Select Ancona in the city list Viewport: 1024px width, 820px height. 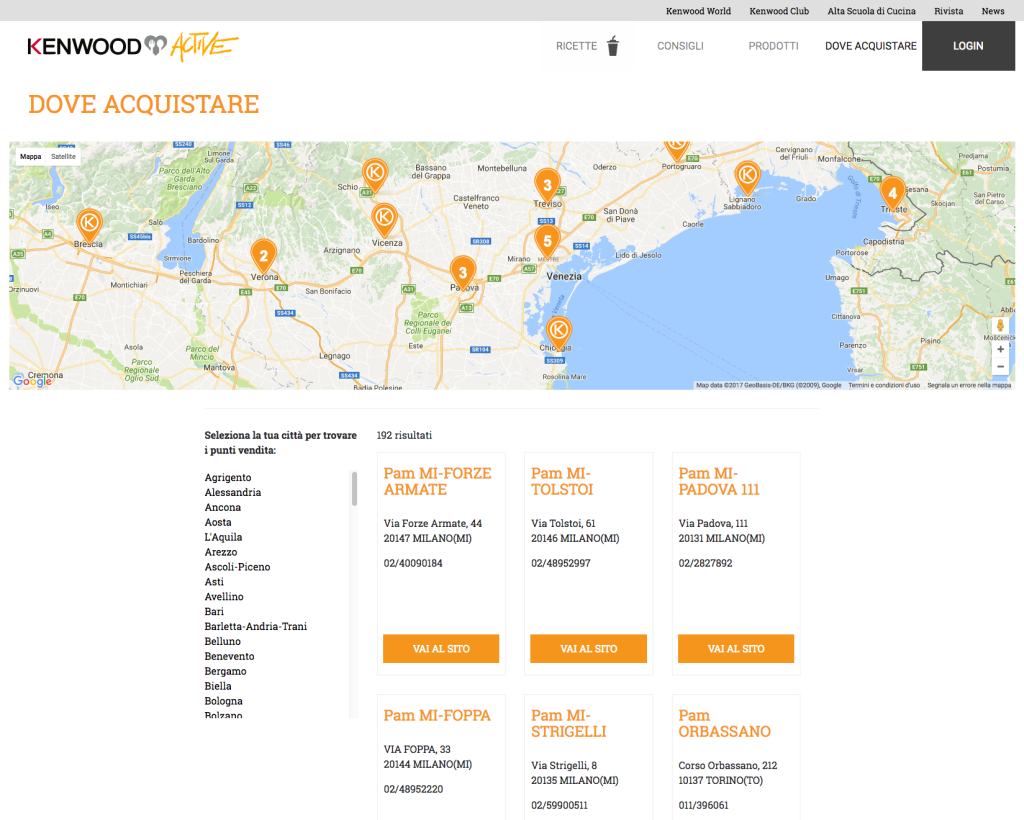[223, 507]
